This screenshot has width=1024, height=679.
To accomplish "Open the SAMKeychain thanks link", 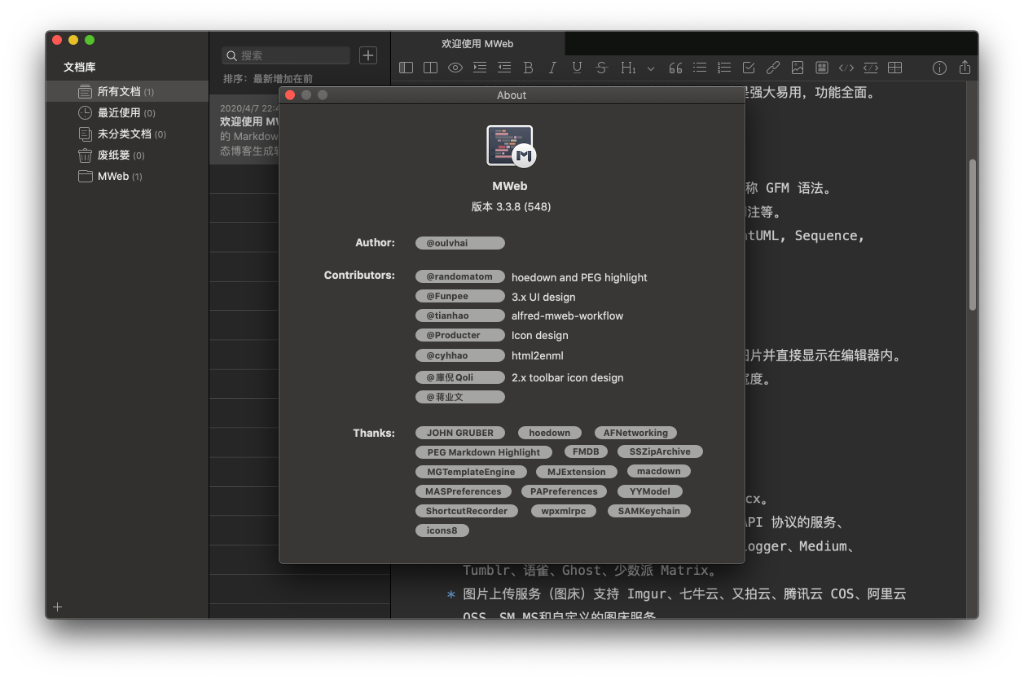I will point(648,511).
